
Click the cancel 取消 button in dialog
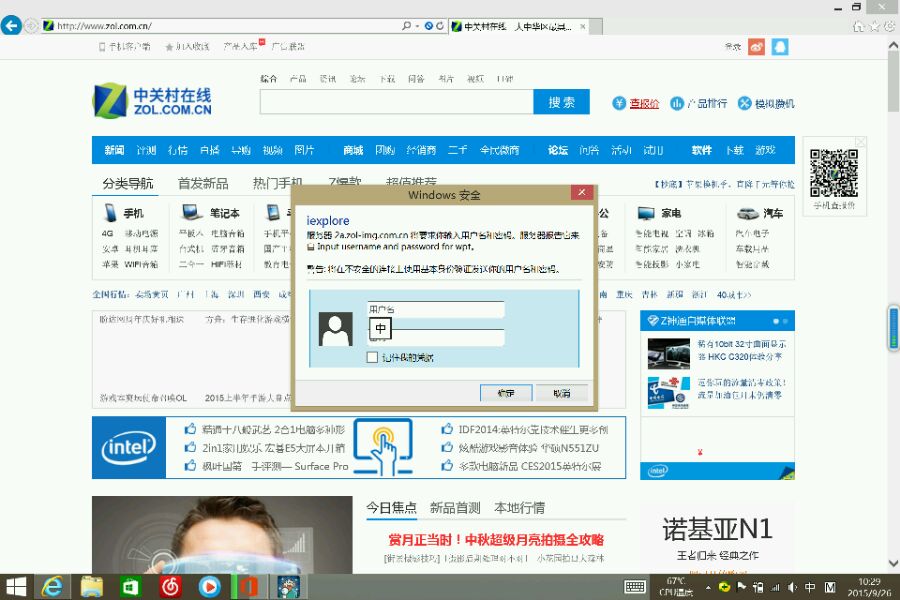tap(562, 393)
